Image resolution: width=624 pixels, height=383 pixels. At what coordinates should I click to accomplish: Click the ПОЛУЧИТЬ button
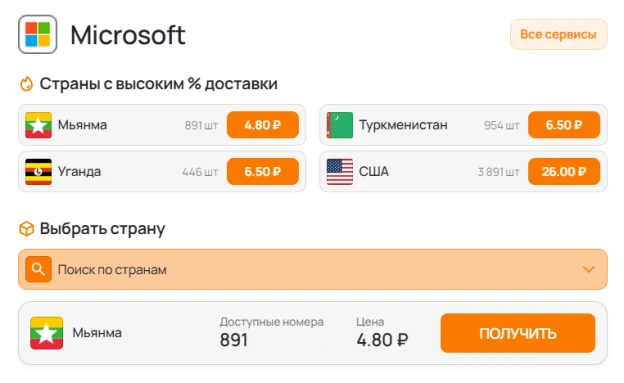click(518, 333)
